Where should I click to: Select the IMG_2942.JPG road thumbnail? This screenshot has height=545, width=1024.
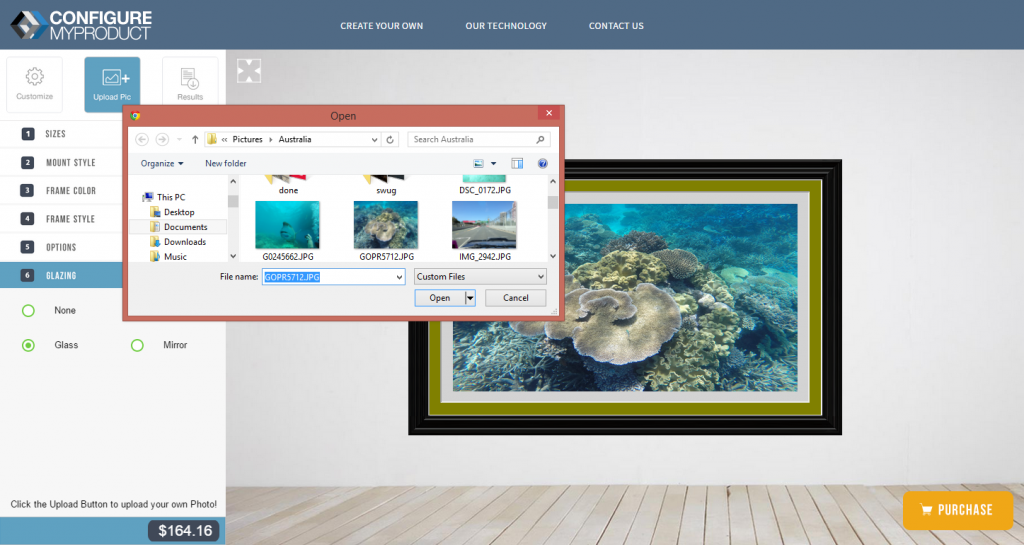point(485,225)
